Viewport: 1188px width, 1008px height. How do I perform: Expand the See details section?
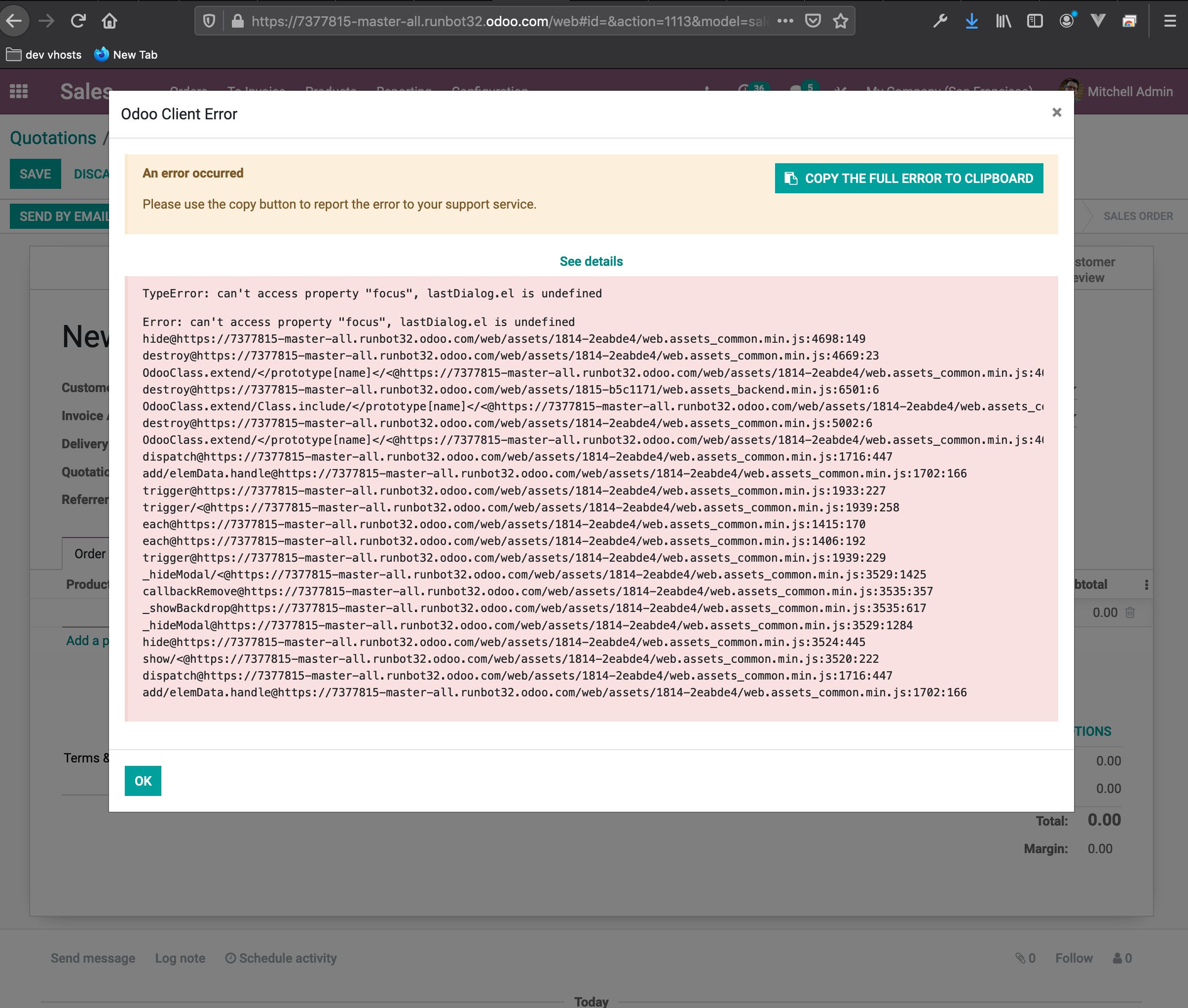591,261
